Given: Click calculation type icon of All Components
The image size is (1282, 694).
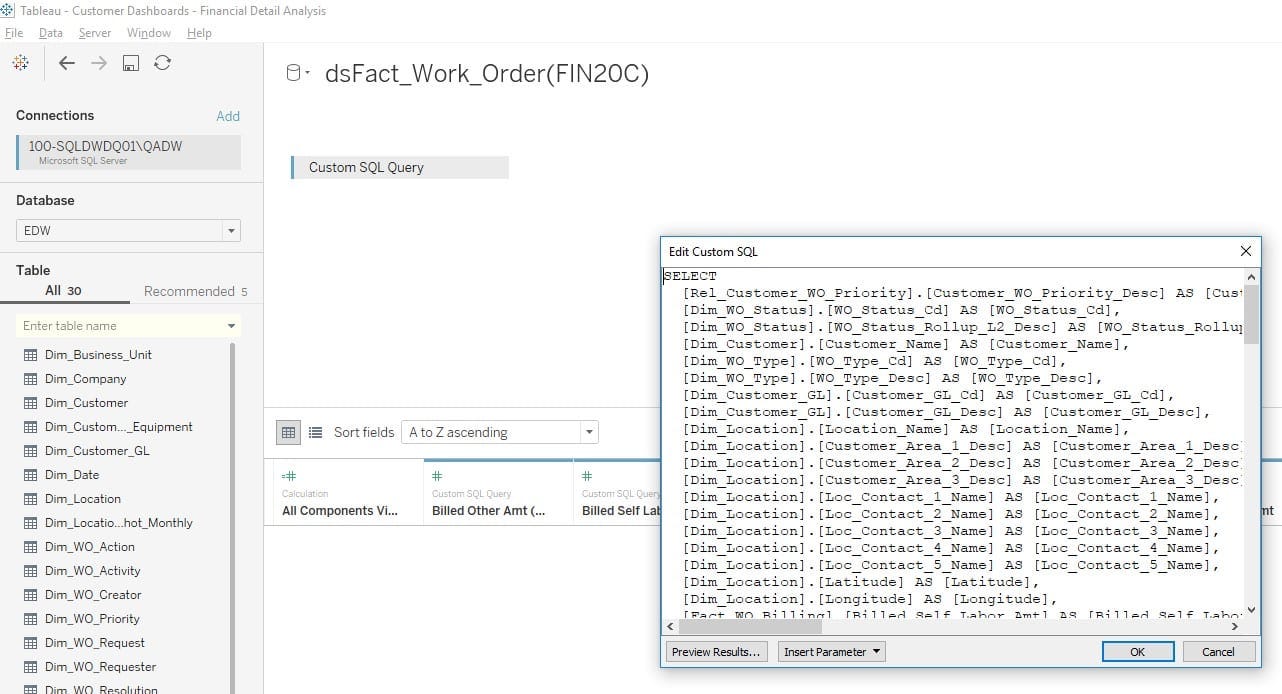Looking at the screenshot, I should (289, 476).
